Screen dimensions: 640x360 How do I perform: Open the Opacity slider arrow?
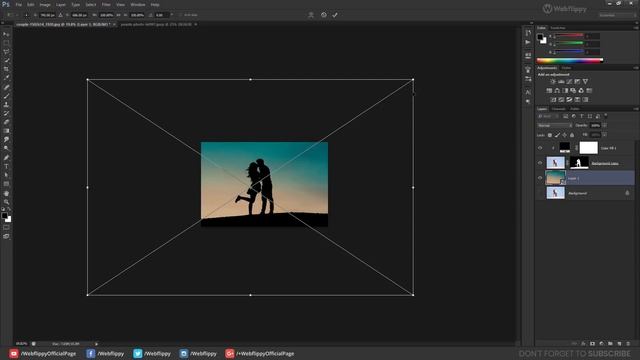[604, 126]
